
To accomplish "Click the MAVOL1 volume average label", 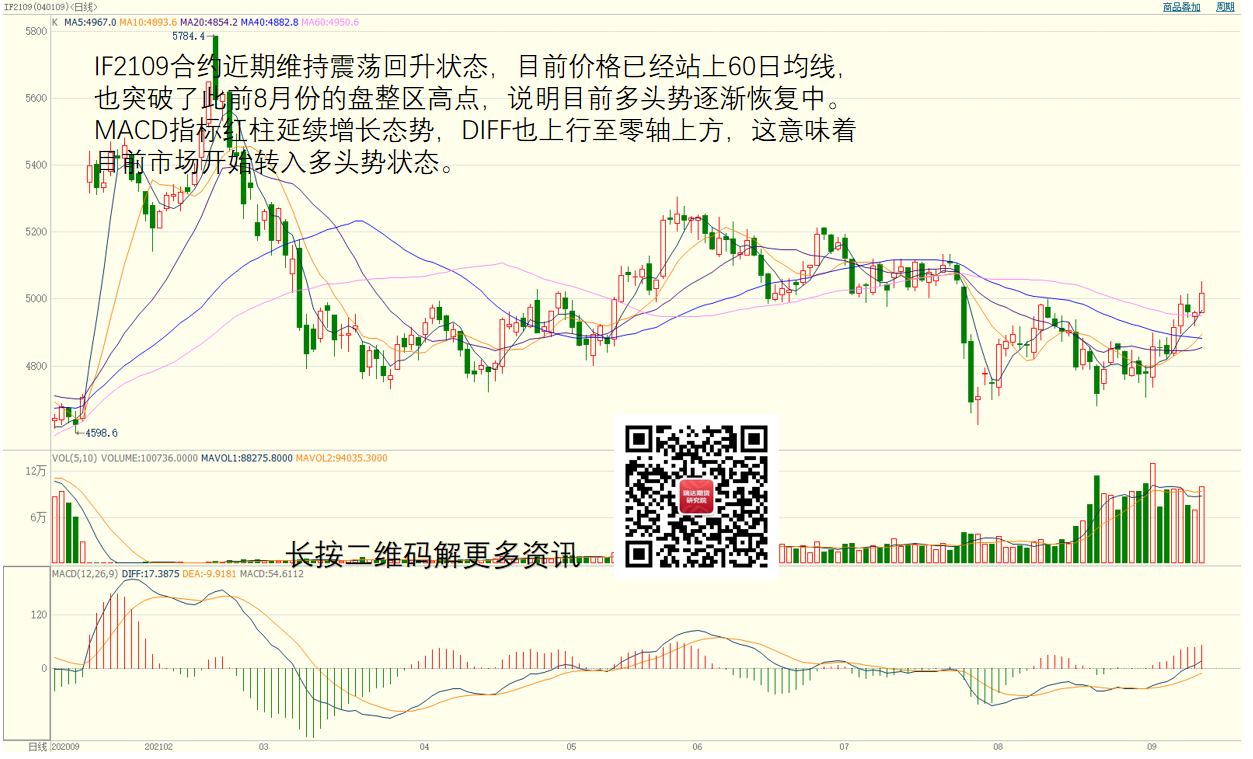I will 247,458.
